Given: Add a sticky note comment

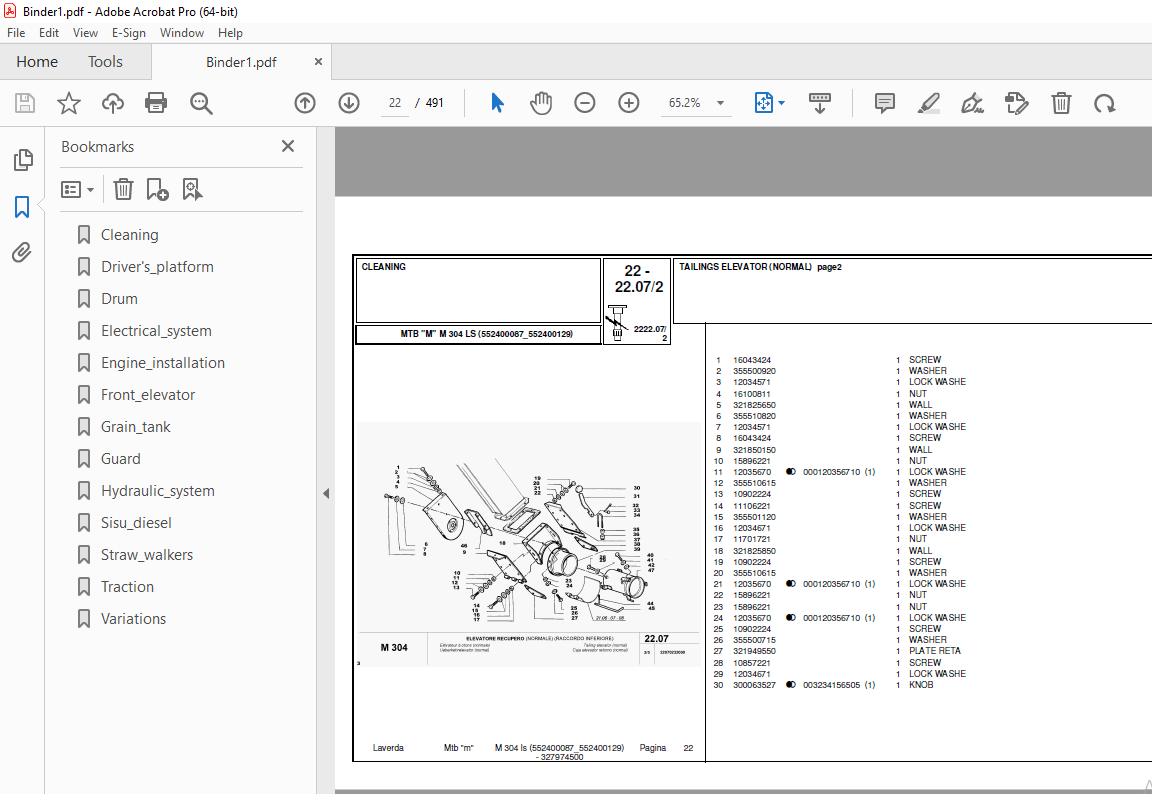Looking at the screenshot, I should coord(885,103).
